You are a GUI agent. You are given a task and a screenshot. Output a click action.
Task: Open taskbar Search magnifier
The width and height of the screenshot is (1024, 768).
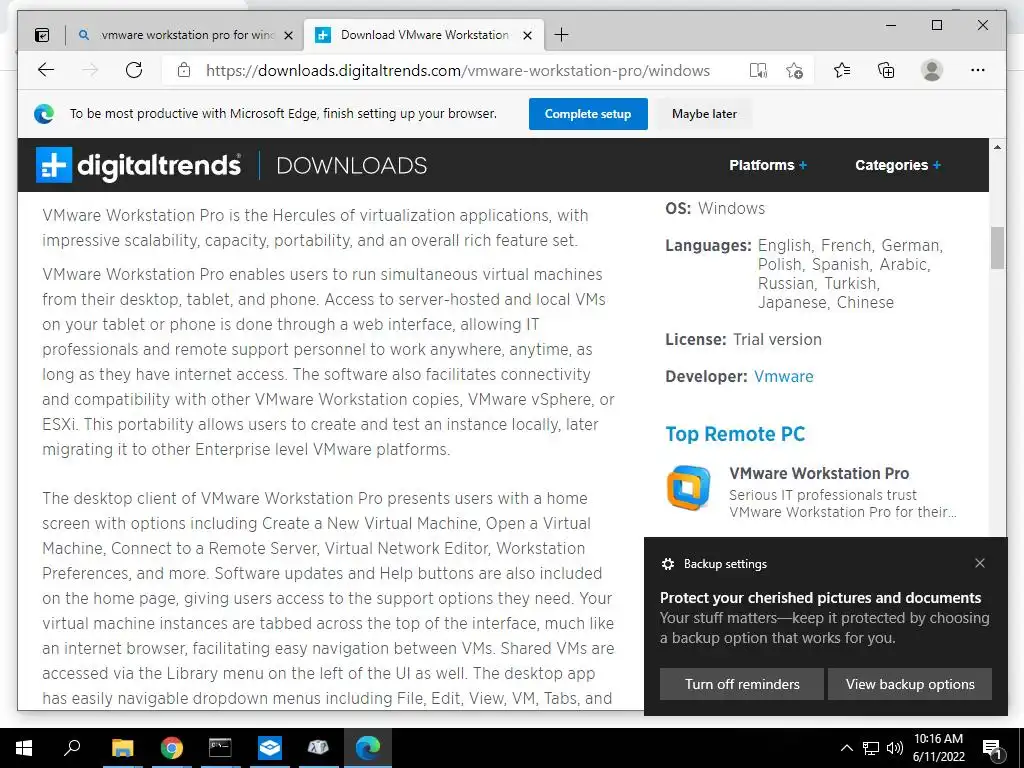72,748
